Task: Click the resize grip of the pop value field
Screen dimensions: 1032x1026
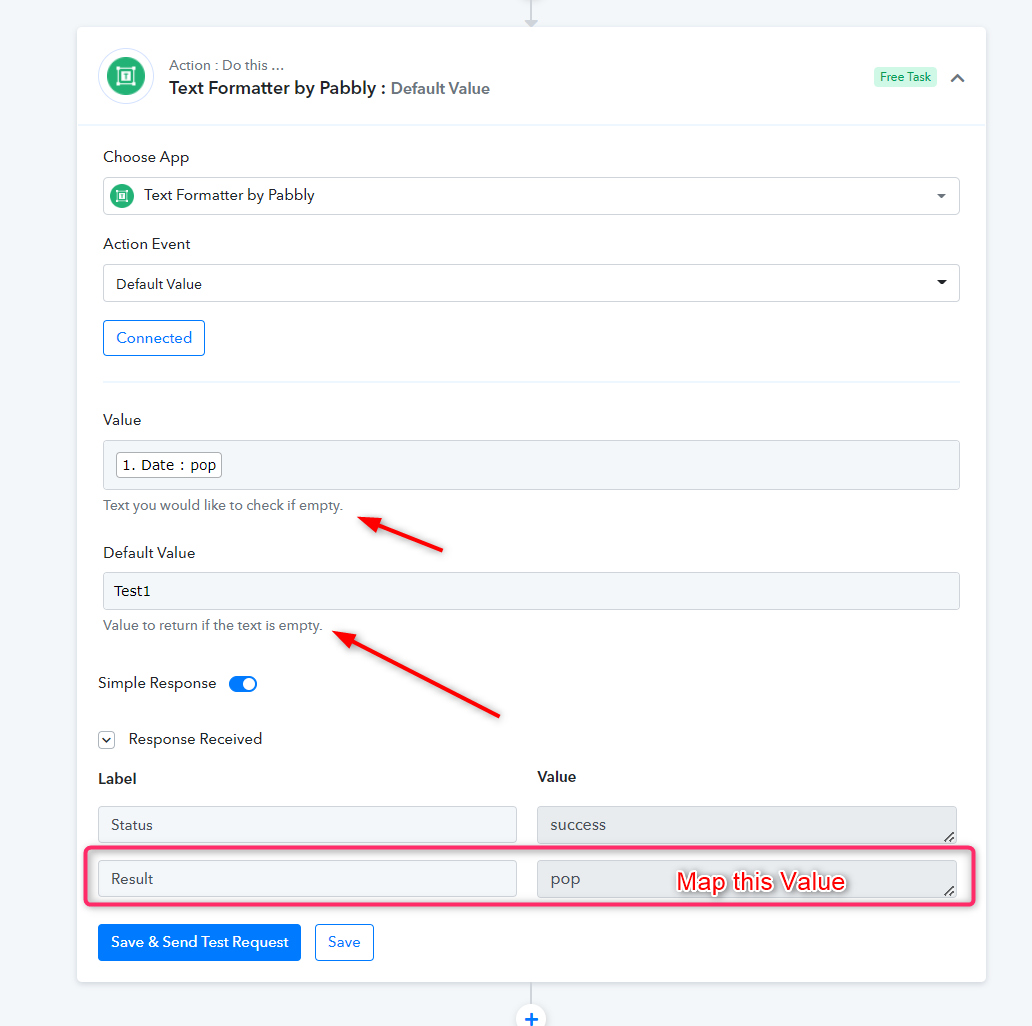Action: click(949, 890)
